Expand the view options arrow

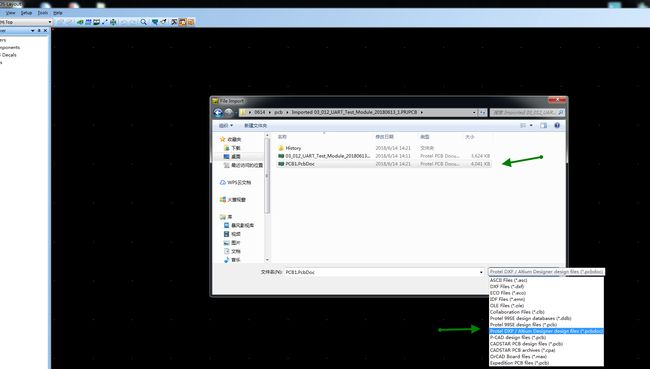(531, 126)
